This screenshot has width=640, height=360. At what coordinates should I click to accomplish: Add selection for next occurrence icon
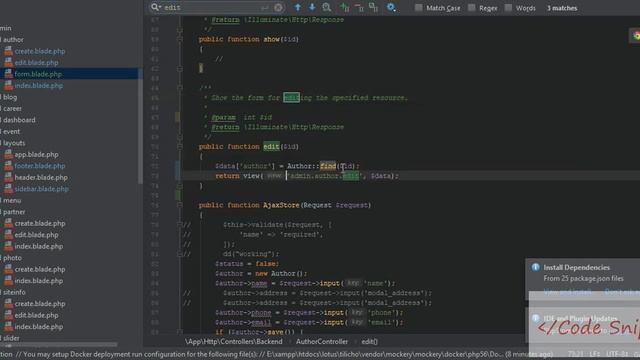click(344, 7)
